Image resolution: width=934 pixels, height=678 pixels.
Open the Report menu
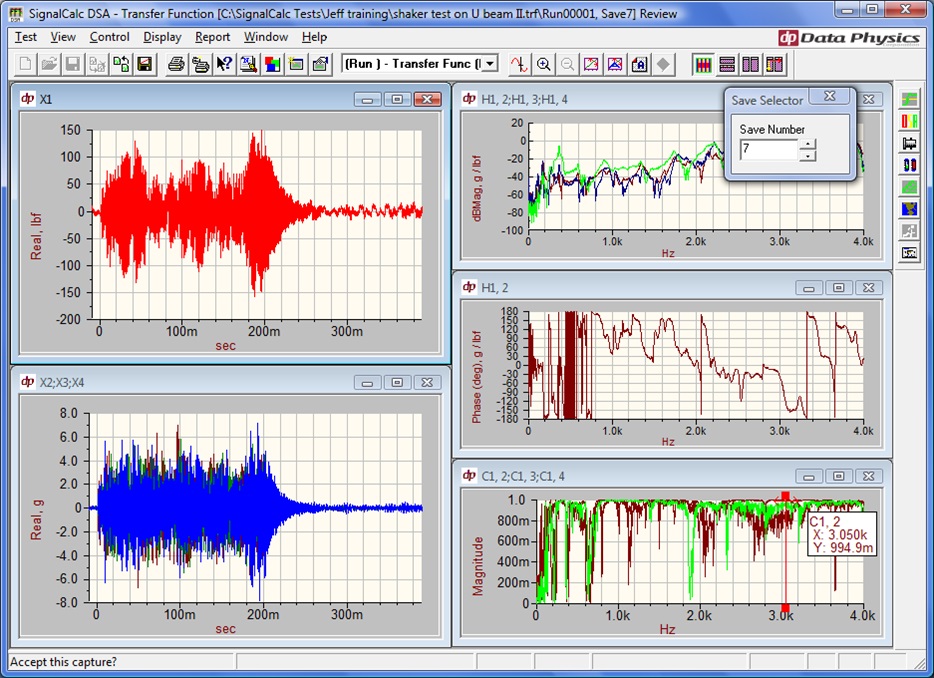pyautogui.click(x=212, y=37)
